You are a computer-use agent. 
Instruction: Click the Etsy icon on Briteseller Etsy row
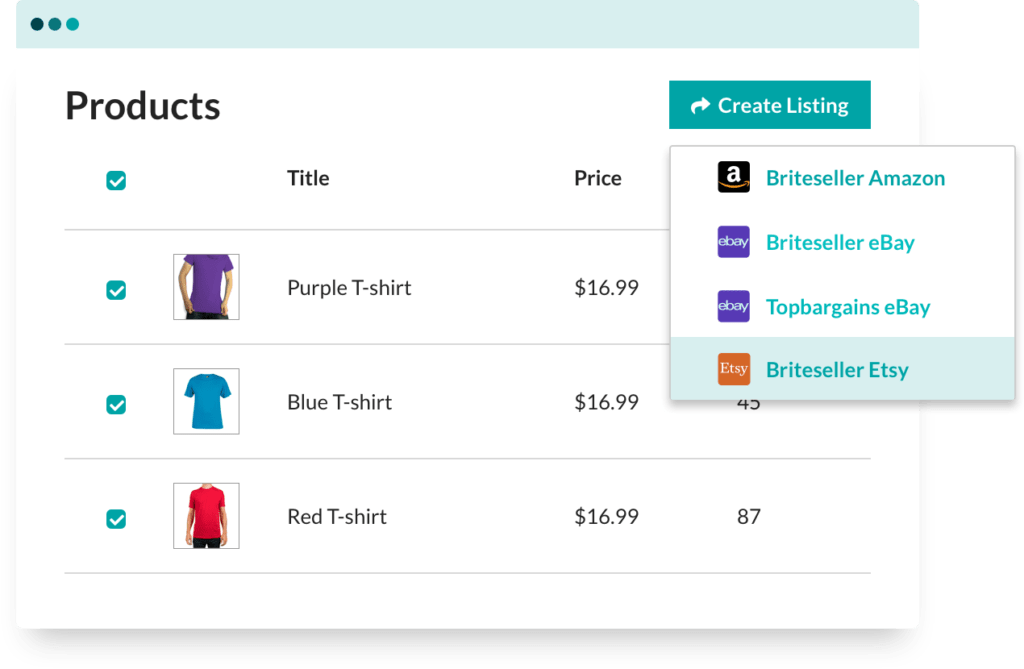(733, 369)
